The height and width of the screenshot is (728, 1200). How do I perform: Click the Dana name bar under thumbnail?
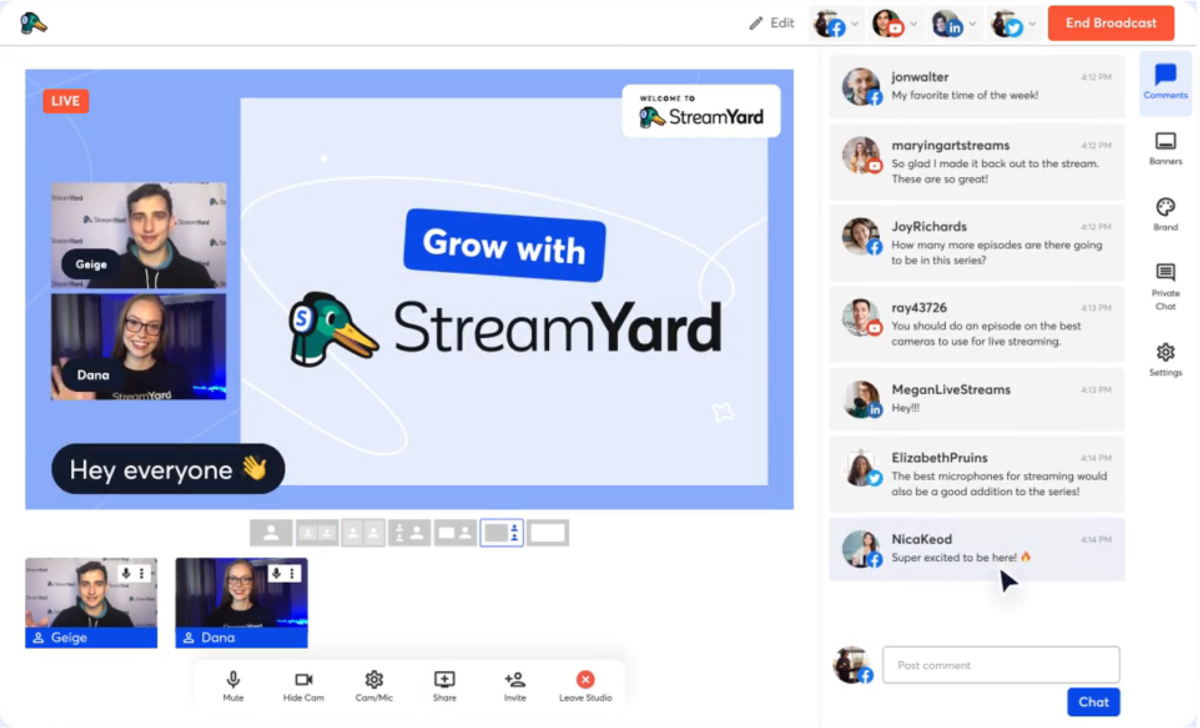pos(242,637)
